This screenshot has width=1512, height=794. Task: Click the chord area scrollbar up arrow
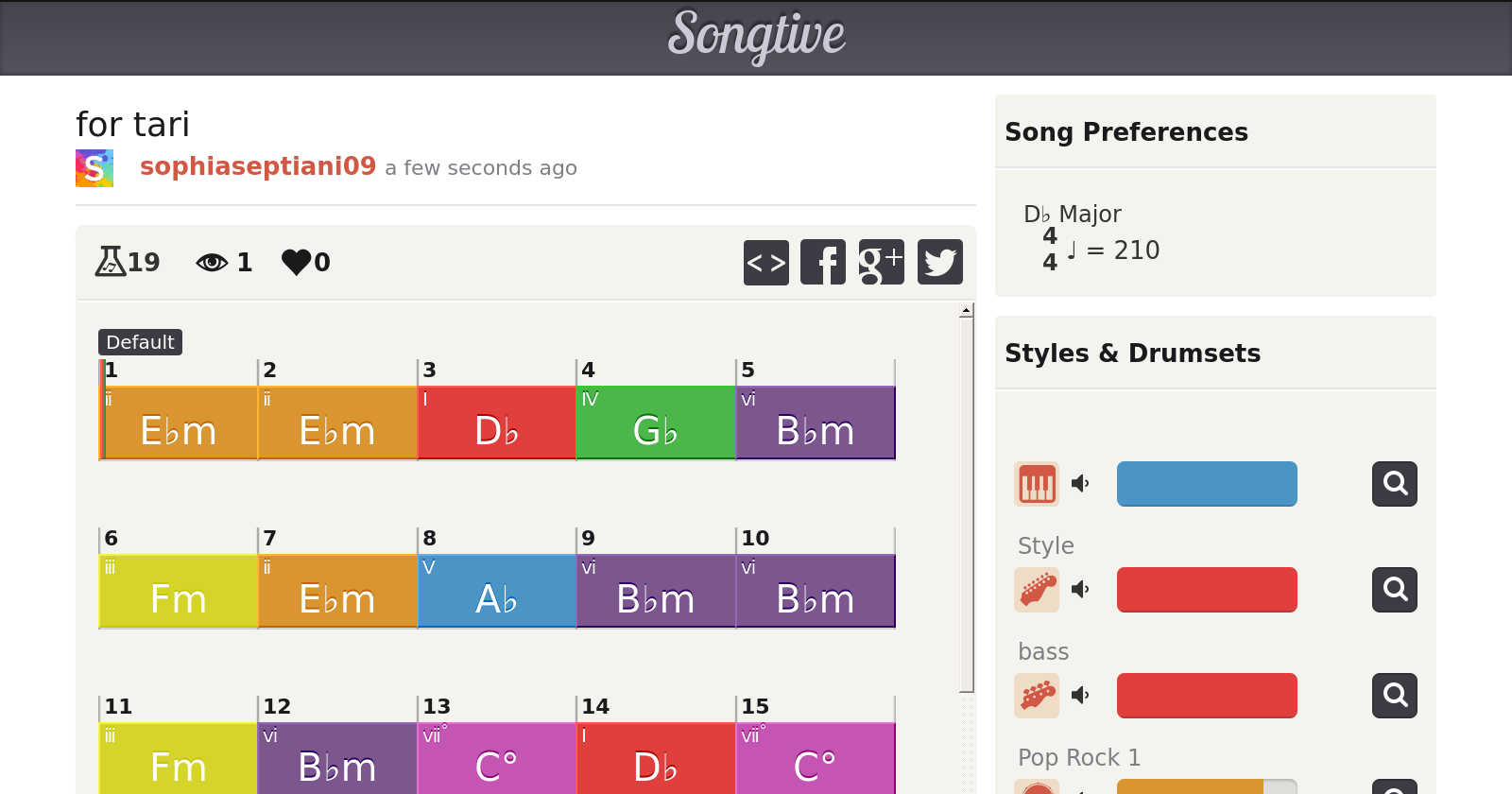(x=966, y=311)
